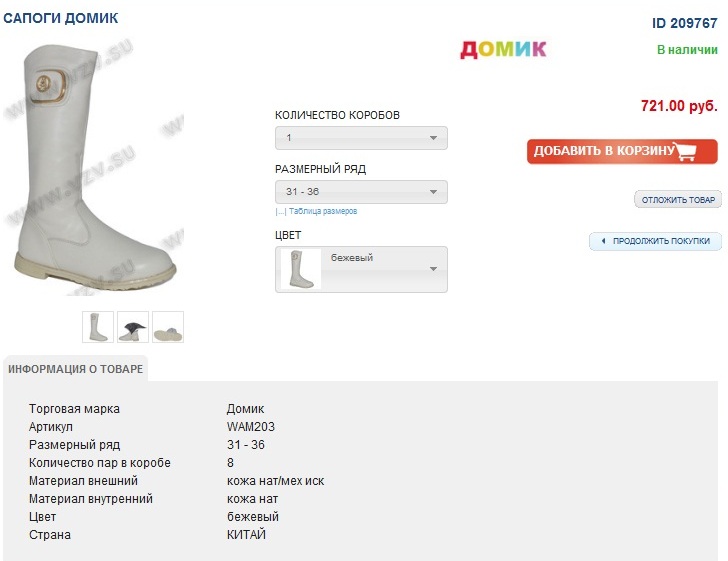Click the back arrow on ПРОДОЛЖИТЬ ПОКУПКИ
Screen dimensions: 728x561
point(603,241)
